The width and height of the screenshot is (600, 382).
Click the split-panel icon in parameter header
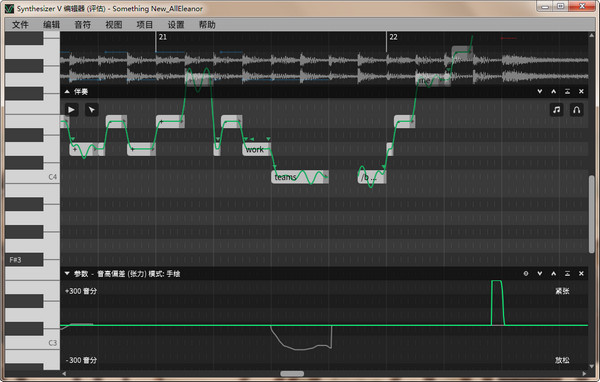[x=567, y=274]
